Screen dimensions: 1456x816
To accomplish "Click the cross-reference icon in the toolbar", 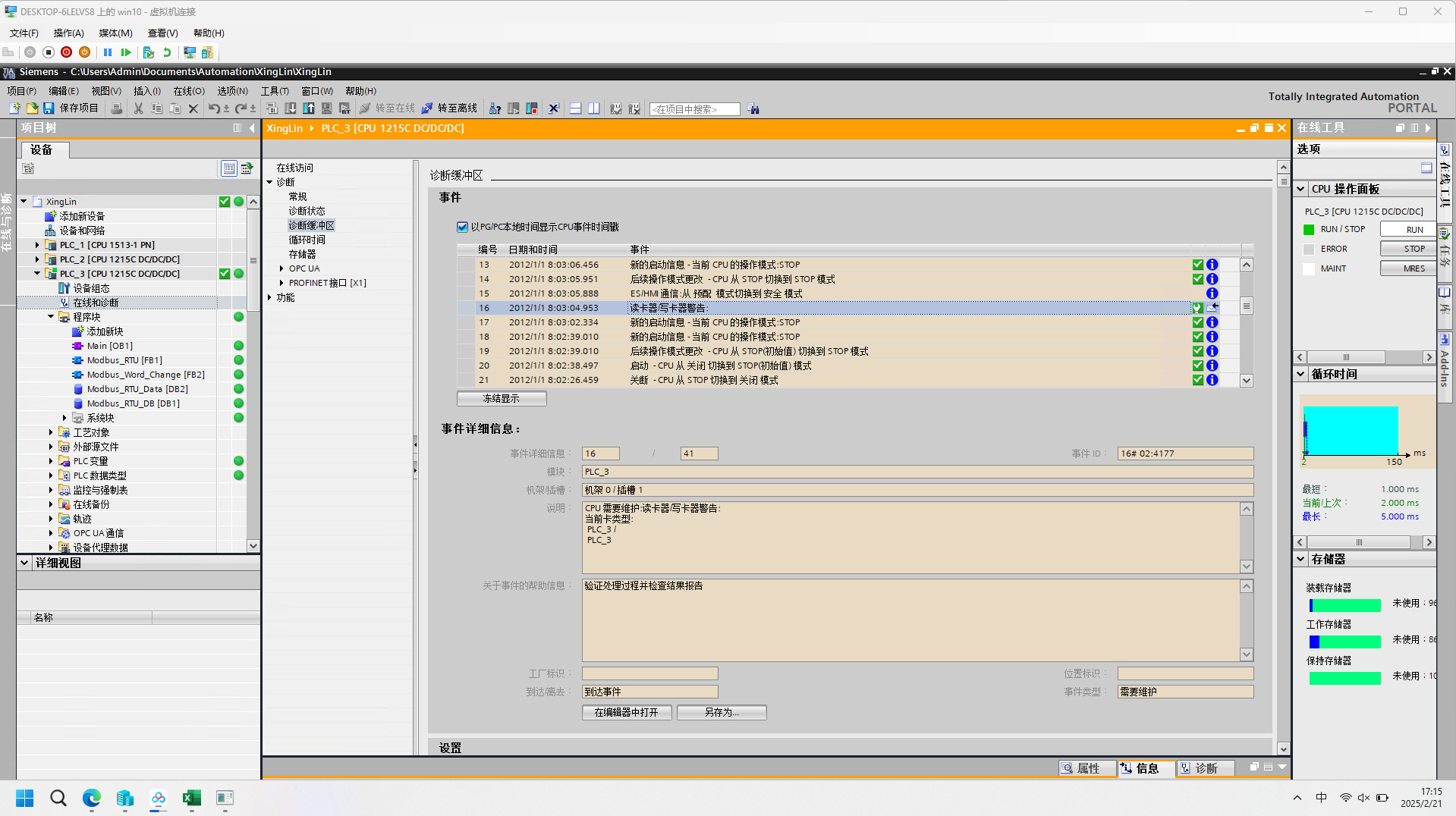I will click(554, 108).
